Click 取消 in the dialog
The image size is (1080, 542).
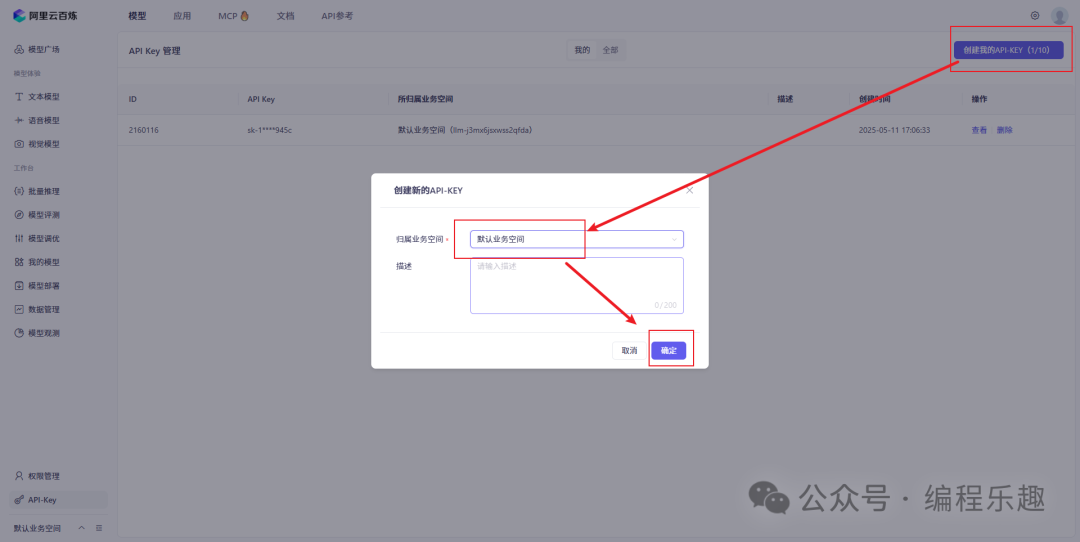coord(630,351)
